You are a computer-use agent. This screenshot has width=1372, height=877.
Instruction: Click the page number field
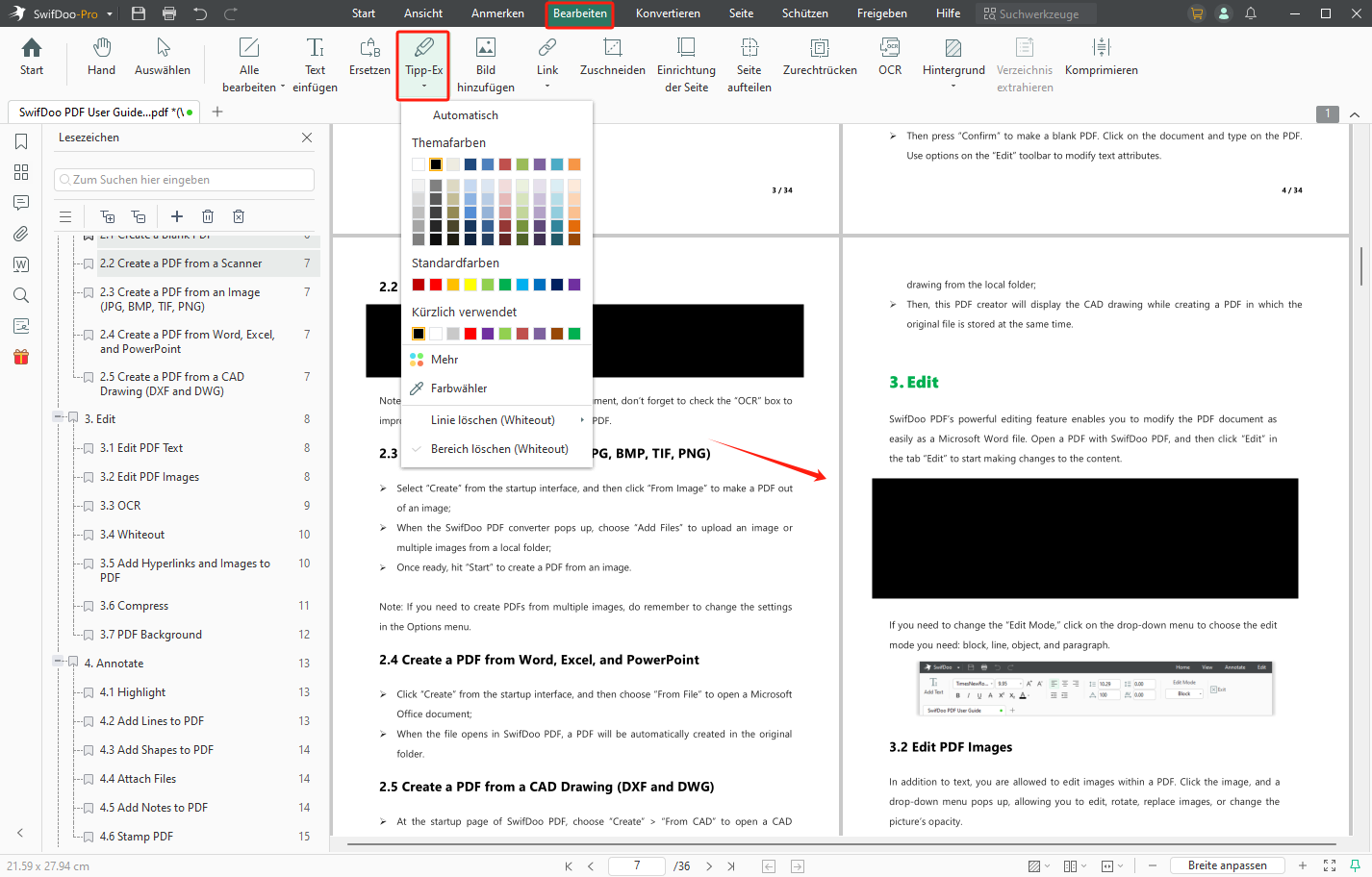click(x=637, y=866)
